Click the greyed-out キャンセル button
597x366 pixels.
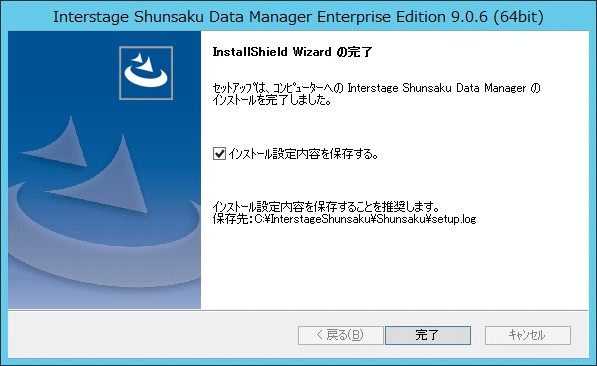click(527, 335)
